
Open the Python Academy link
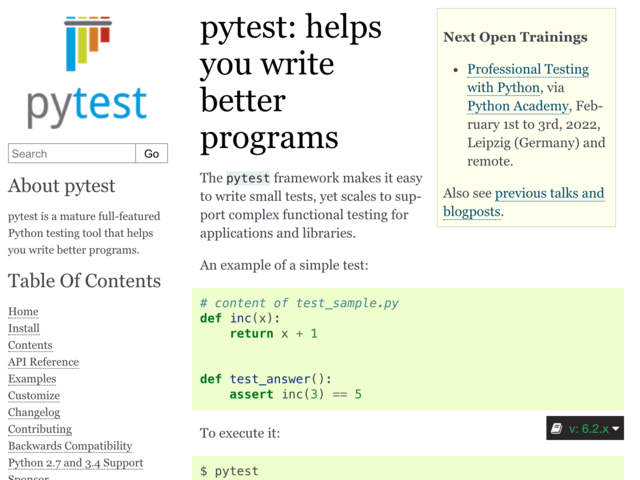point(518,106)
